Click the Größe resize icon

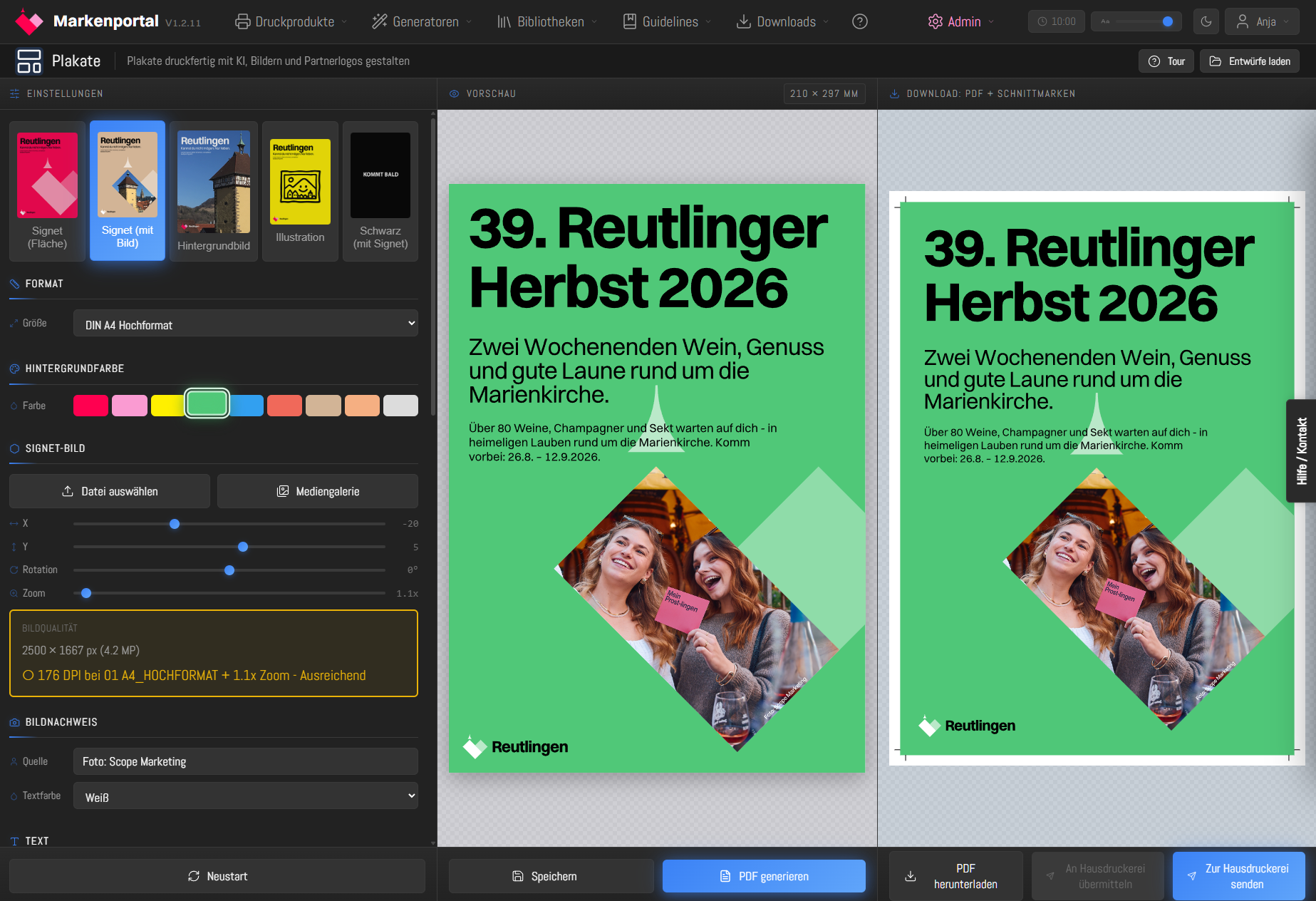point(14,323)
